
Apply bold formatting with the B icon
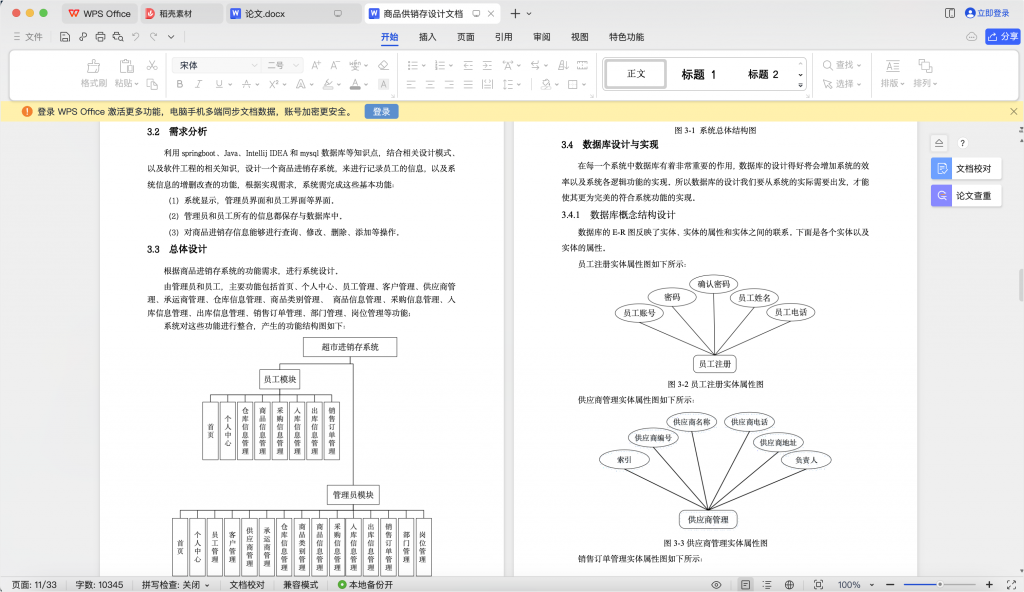pos(179,84)
